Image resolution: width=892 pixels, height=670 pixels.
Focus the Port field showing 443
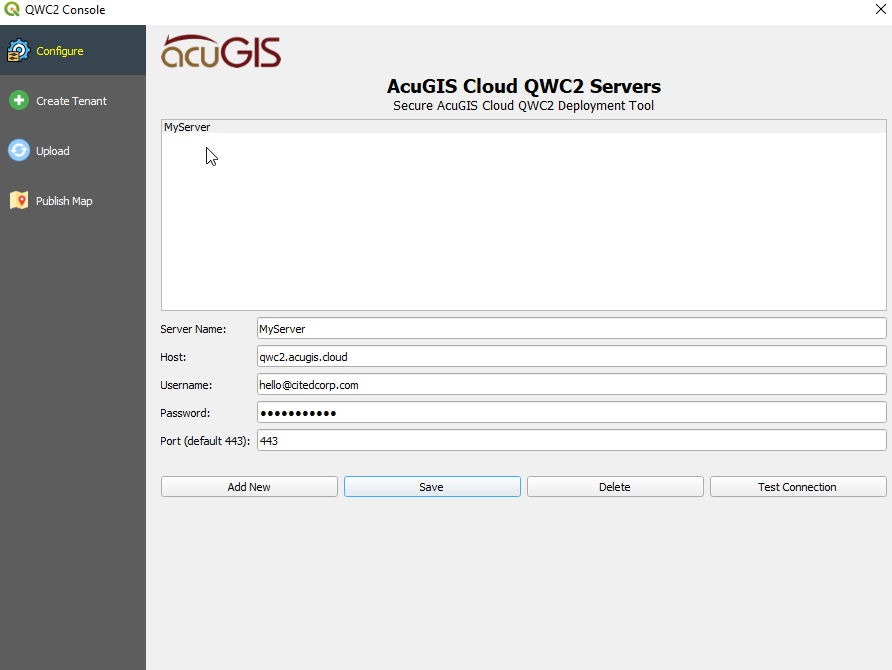tap(570, 440)
